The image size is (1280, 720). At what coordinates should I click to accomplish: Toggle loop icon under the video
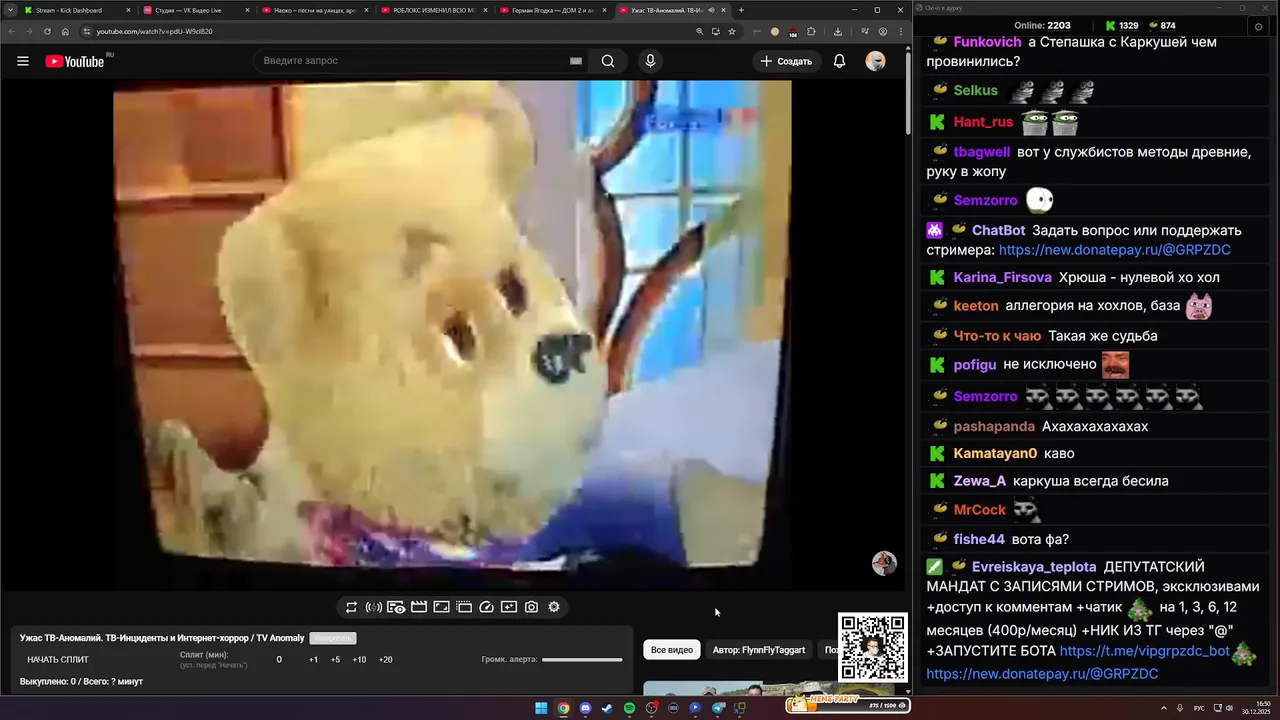click(x=351, y=607)
